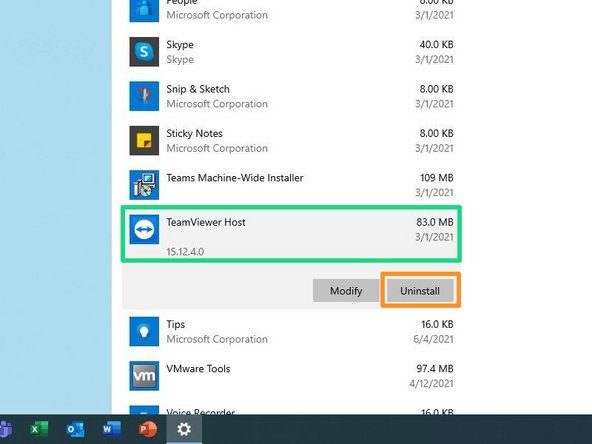Select the Snip & Sketch entry name
The width and height of the screenshot is (592, 444).
coord(198,89)
